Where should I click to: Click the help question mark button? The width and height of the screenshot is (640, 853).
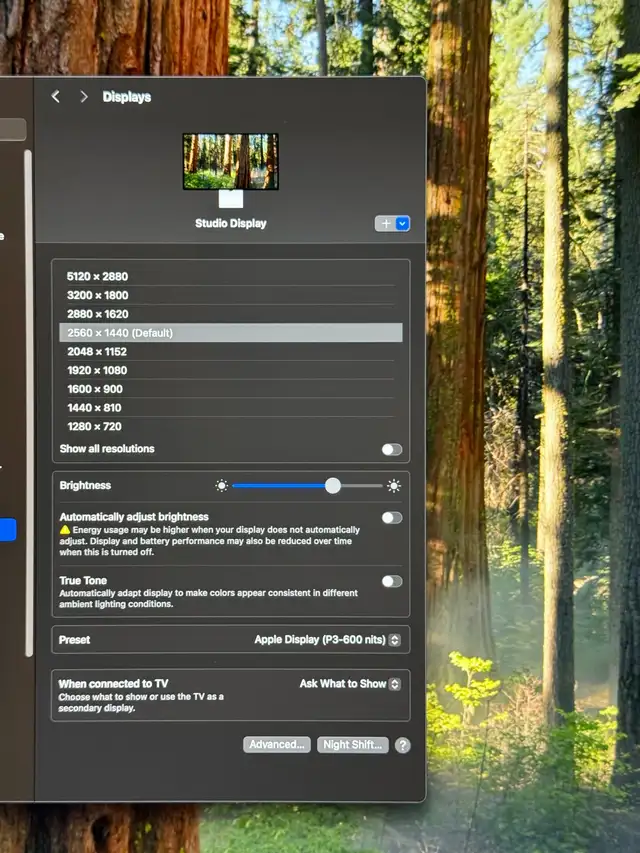pos(402,745)
